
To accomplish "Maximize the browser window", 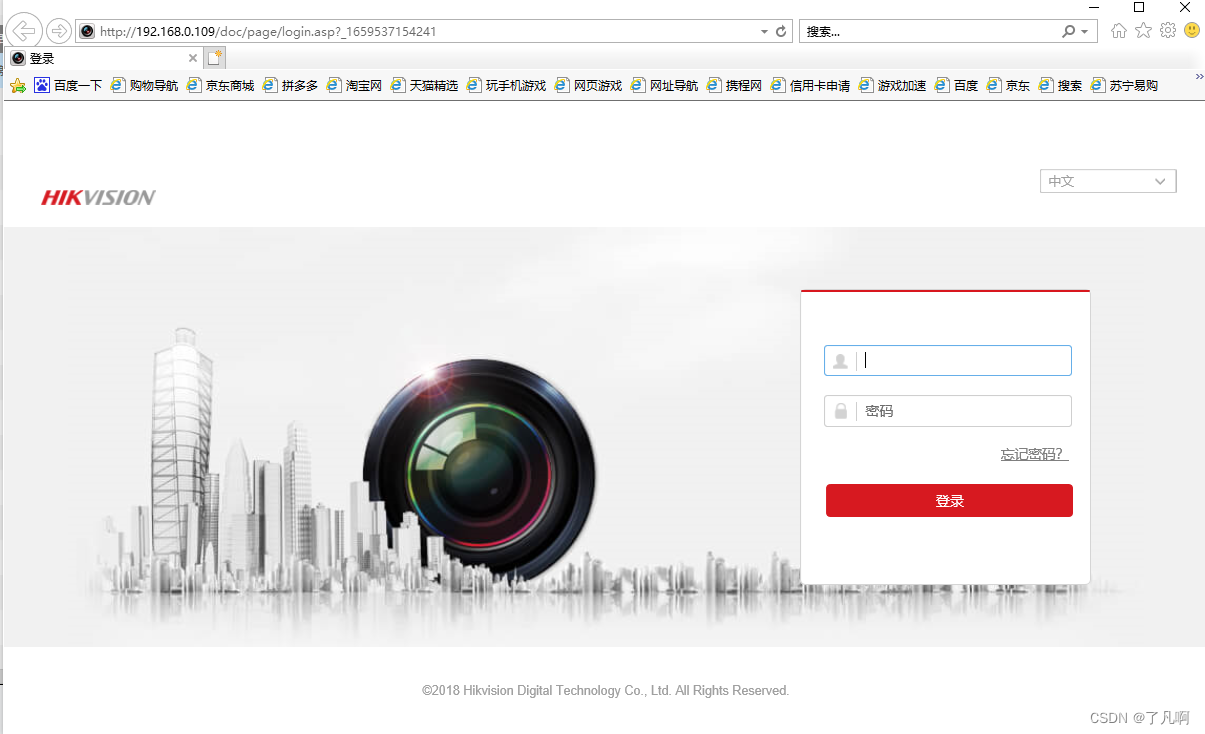I will (x=1138, y=7).
